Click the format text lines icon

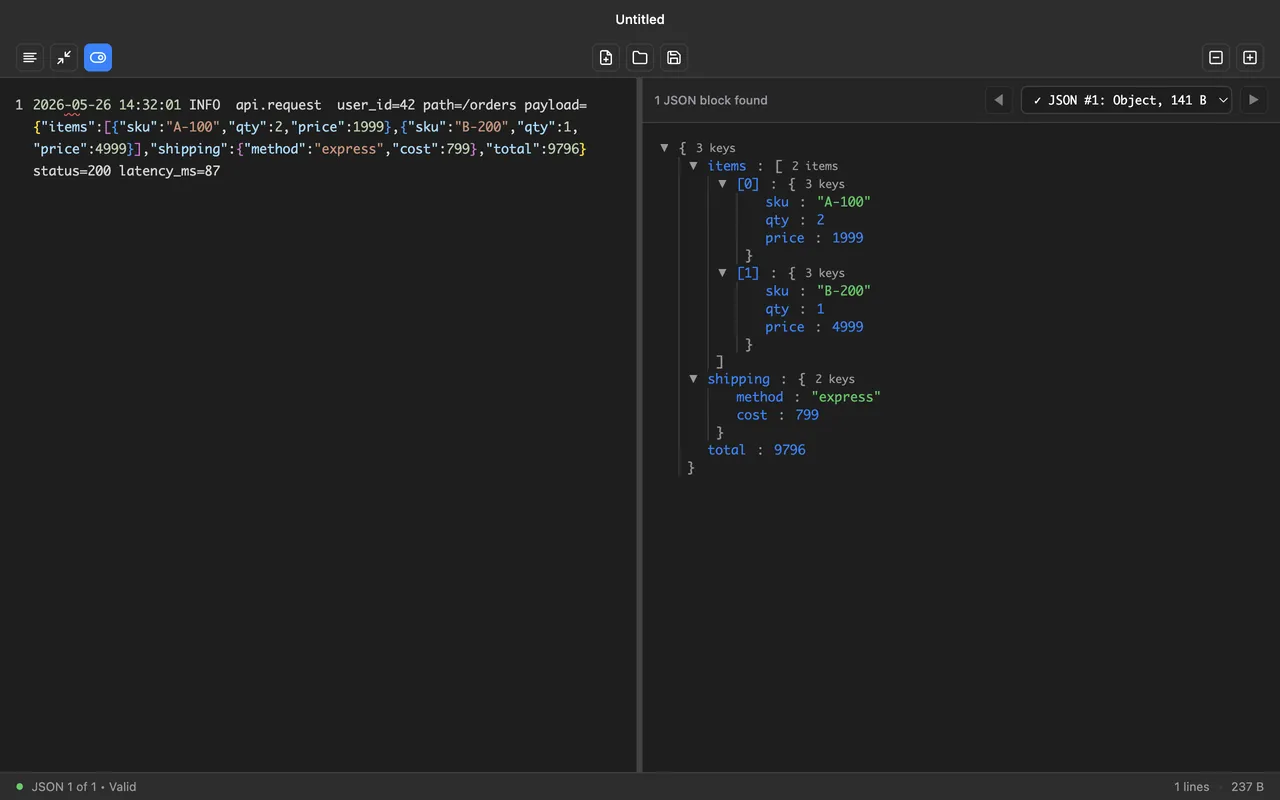(x=30, y=58)
